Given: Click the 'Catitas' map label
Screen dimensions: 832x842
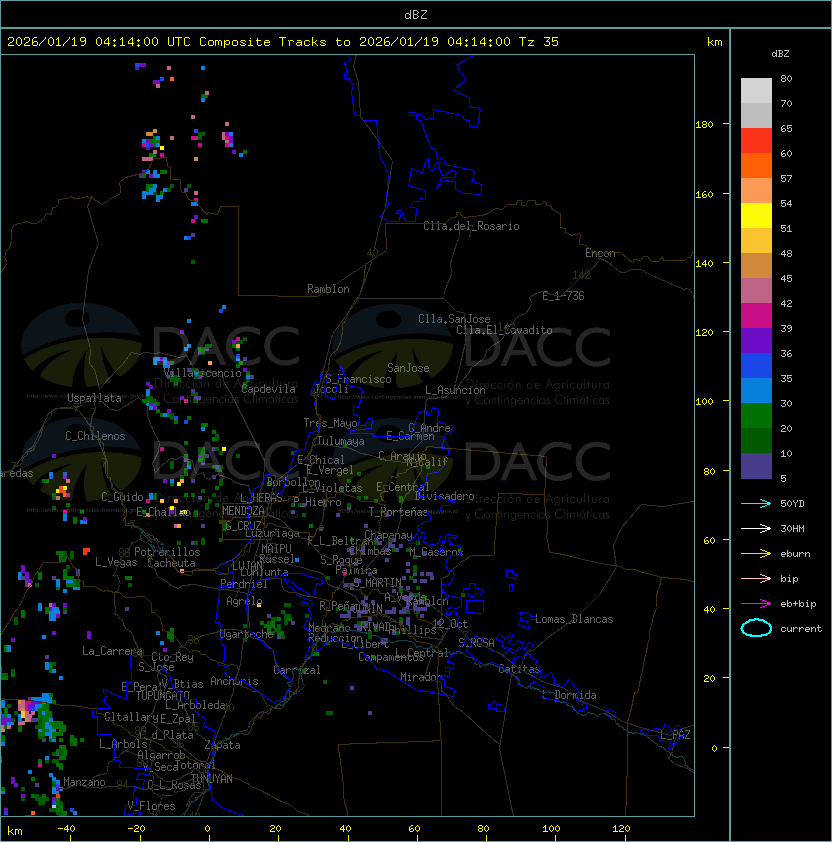Looking at the screenshot, I should (x=519, y=669).
